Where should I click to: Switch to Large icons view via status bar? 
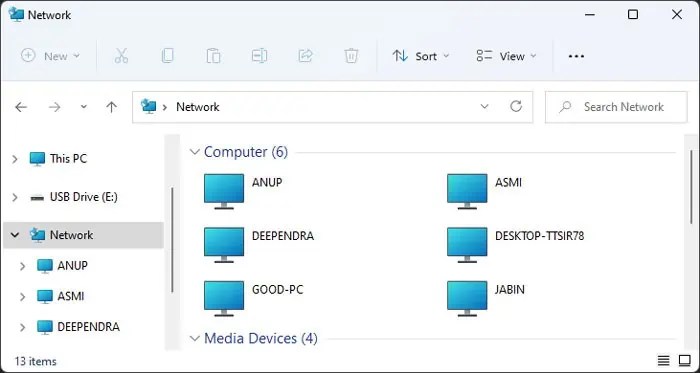[684, 360]
